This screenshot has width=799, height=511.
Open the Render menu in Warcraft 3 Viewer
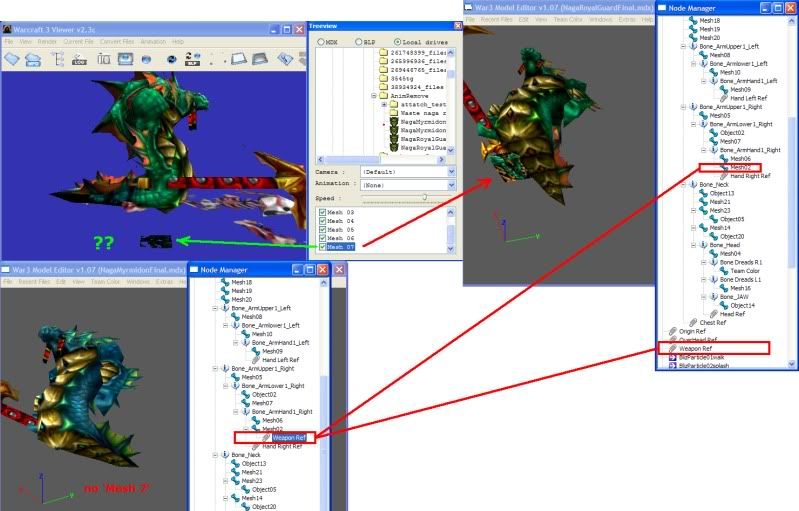click(47, 42)
